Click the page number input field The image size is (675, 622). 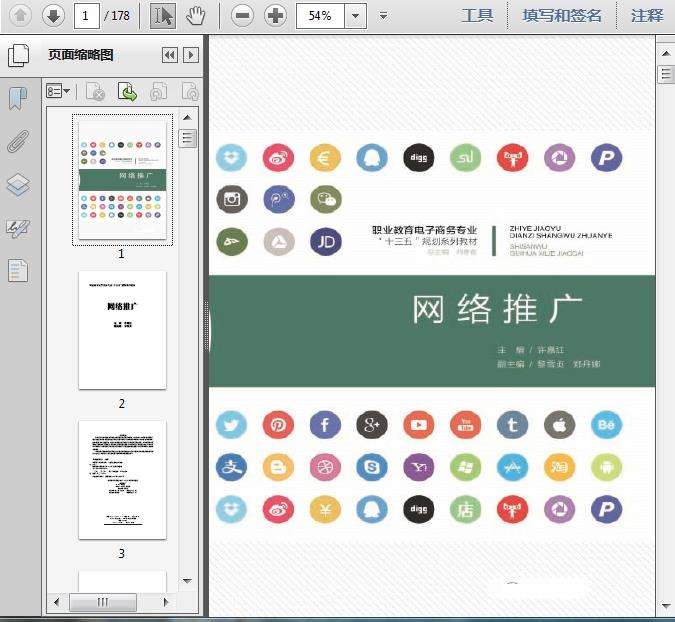click(87, 16)
